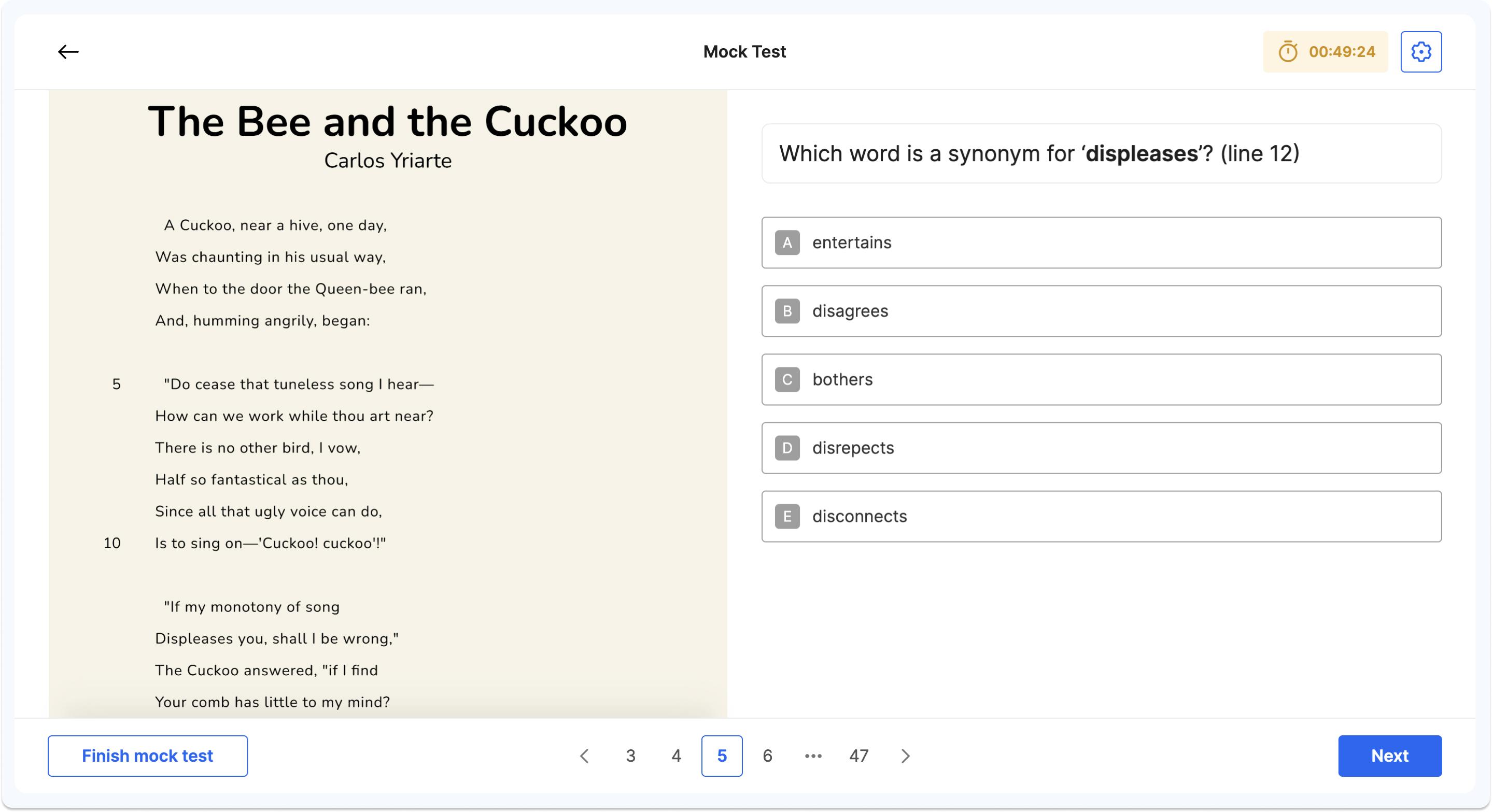Viewport: 1492px width, 812px height.
Task: Expand question 47 from pagination
Action: coord(859,756)
